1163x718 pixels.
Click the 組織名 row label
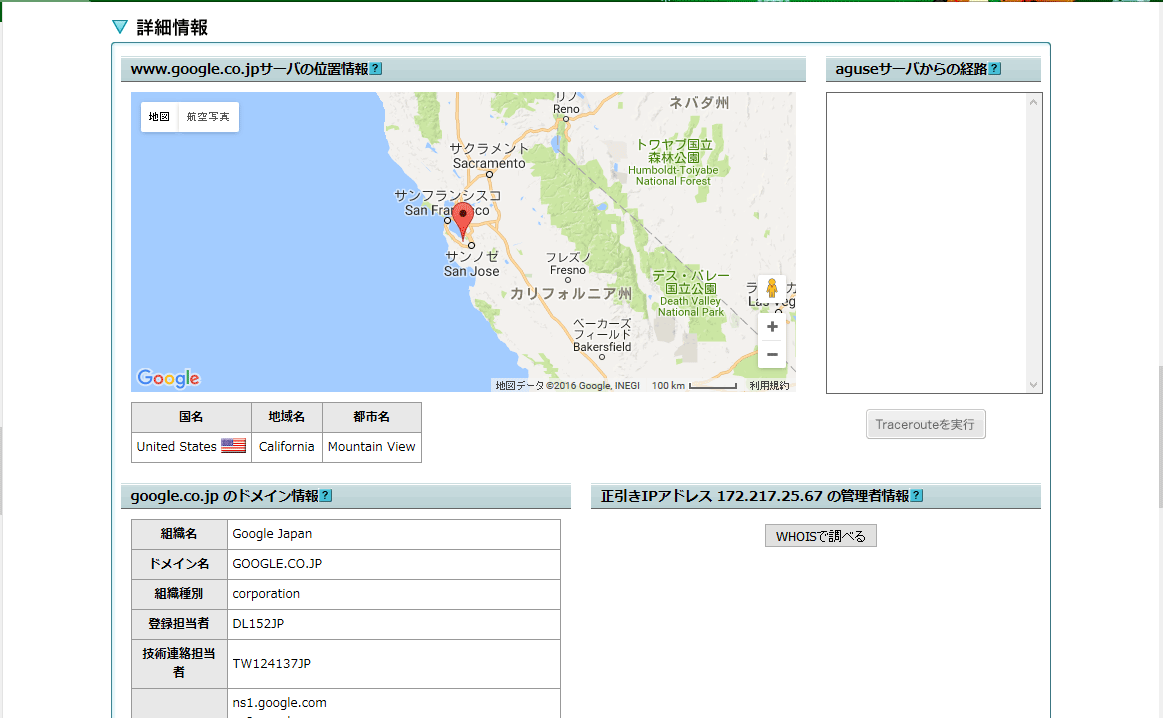[x=179, y=534]
